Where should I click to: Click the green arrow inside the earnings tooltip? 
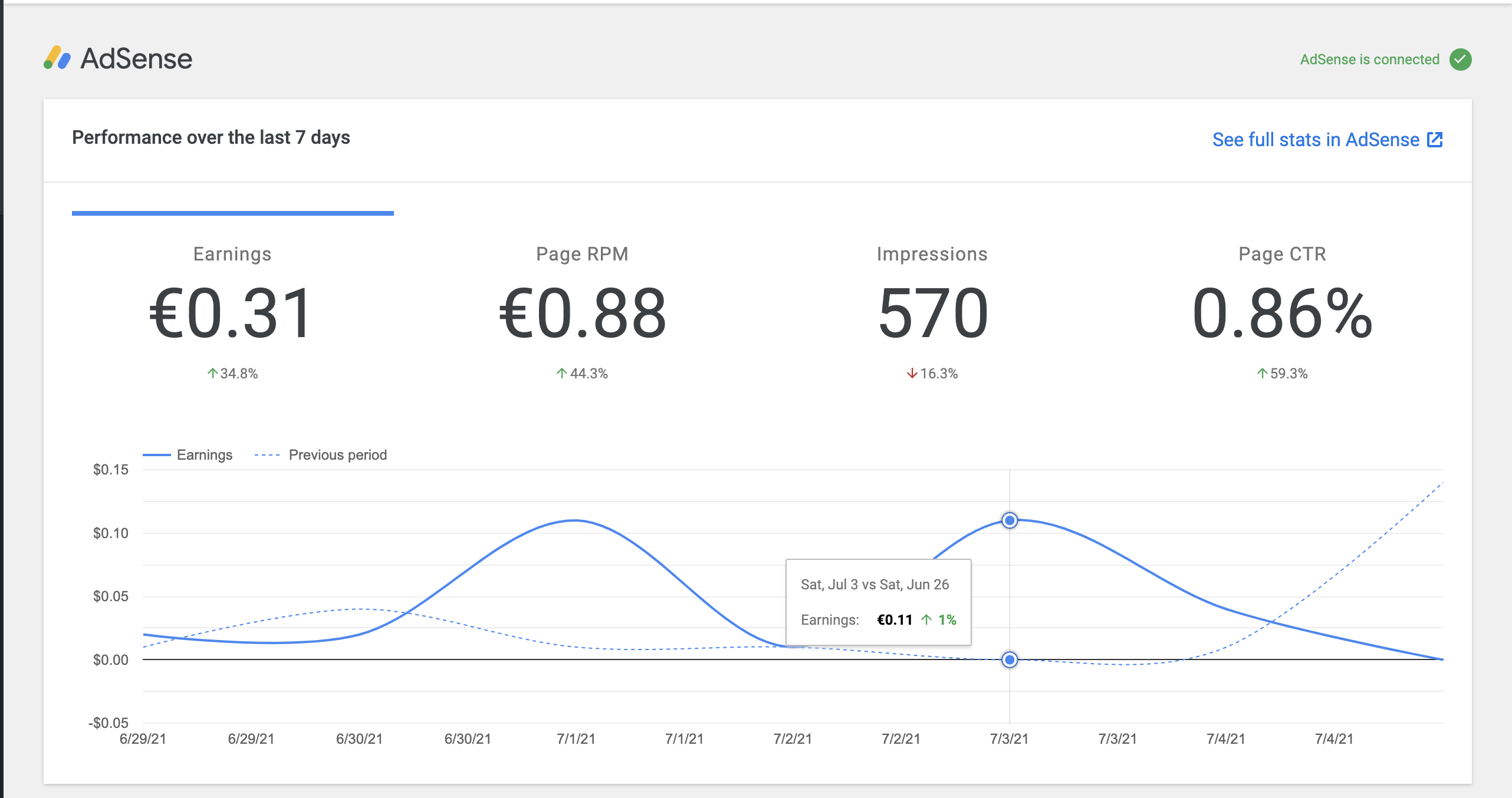click(928, 619)
